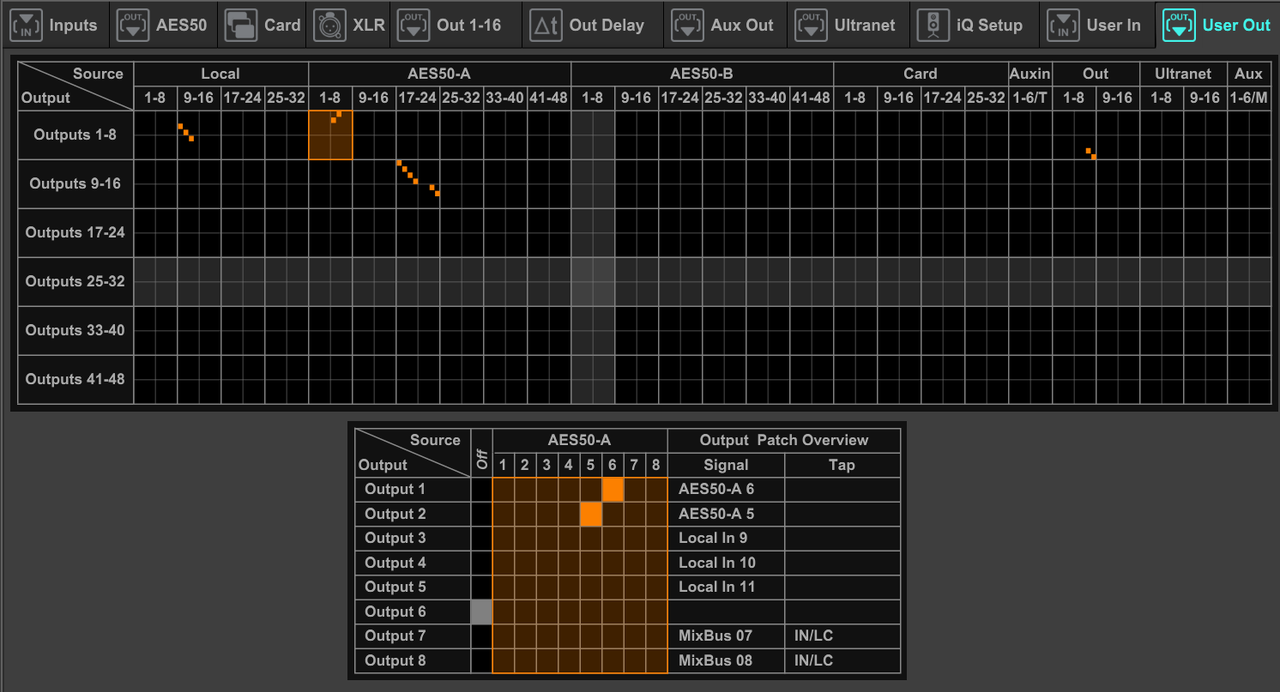Click the AES50-A header in lower patch grid
The image size is (1280, 692).
tap(579, 440)
